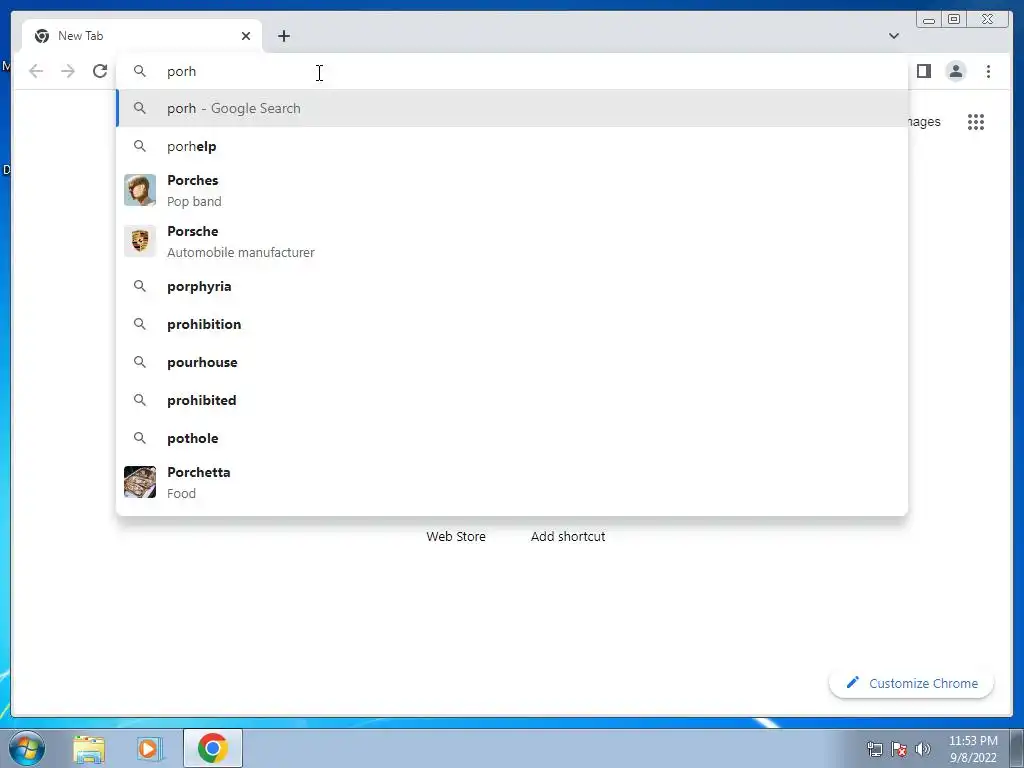Open the Google apps grid

[x=976, y=121]
